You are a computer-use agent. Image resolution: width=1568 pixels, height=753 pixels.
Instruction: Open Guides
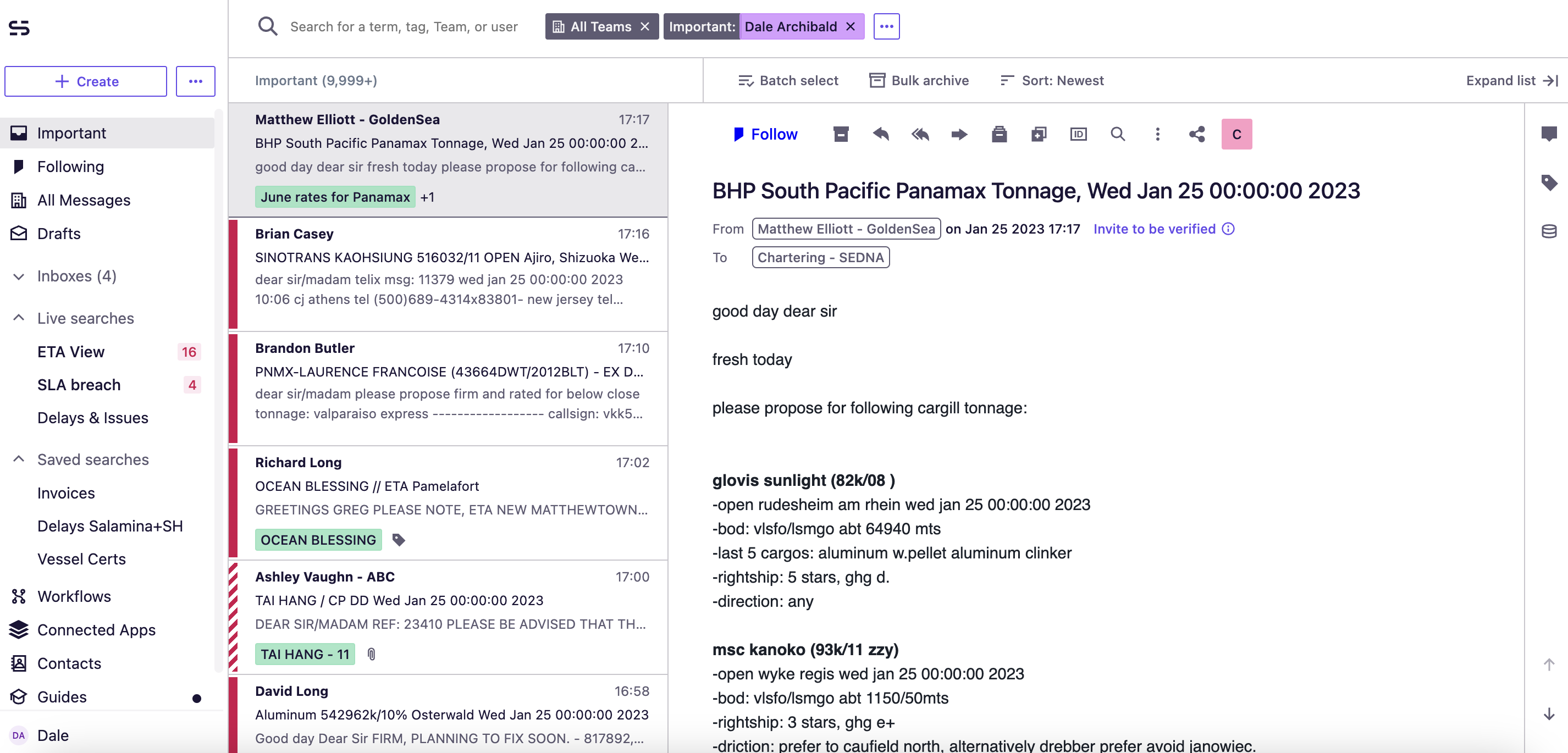pyautogui.click(x=107, y=696)
